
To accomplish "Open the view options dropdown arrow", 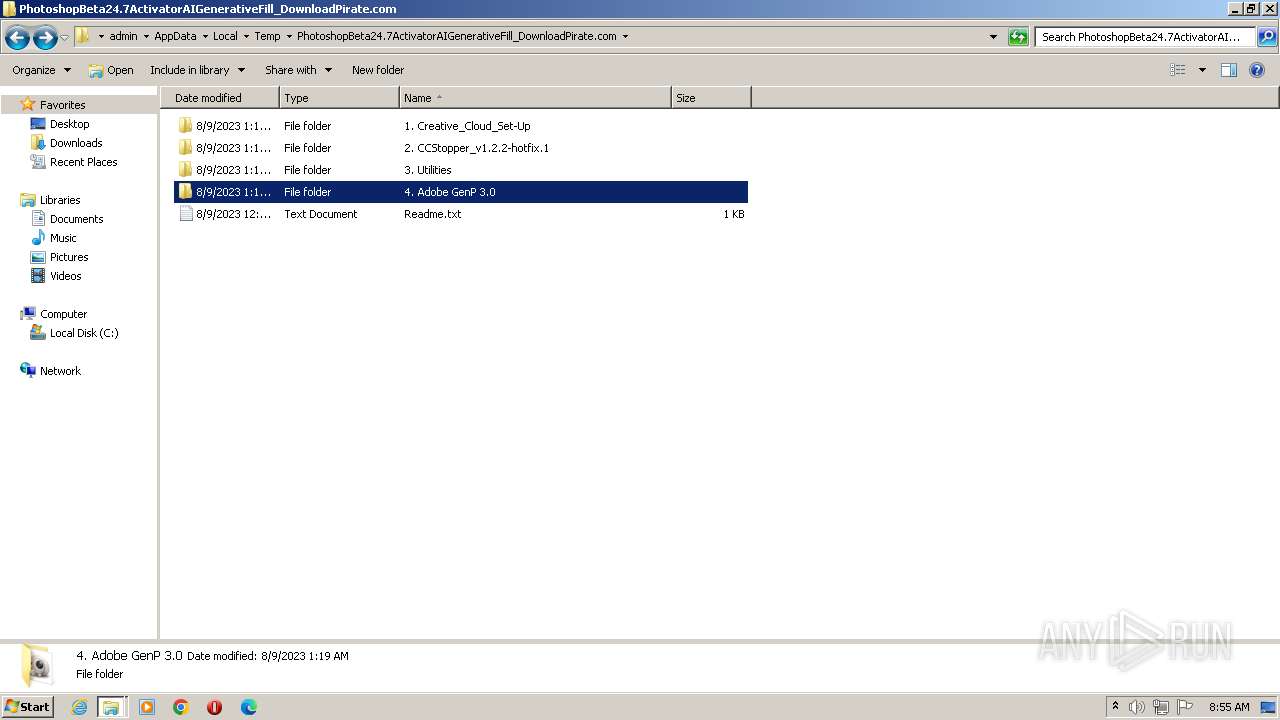I will coord(1202,70).
